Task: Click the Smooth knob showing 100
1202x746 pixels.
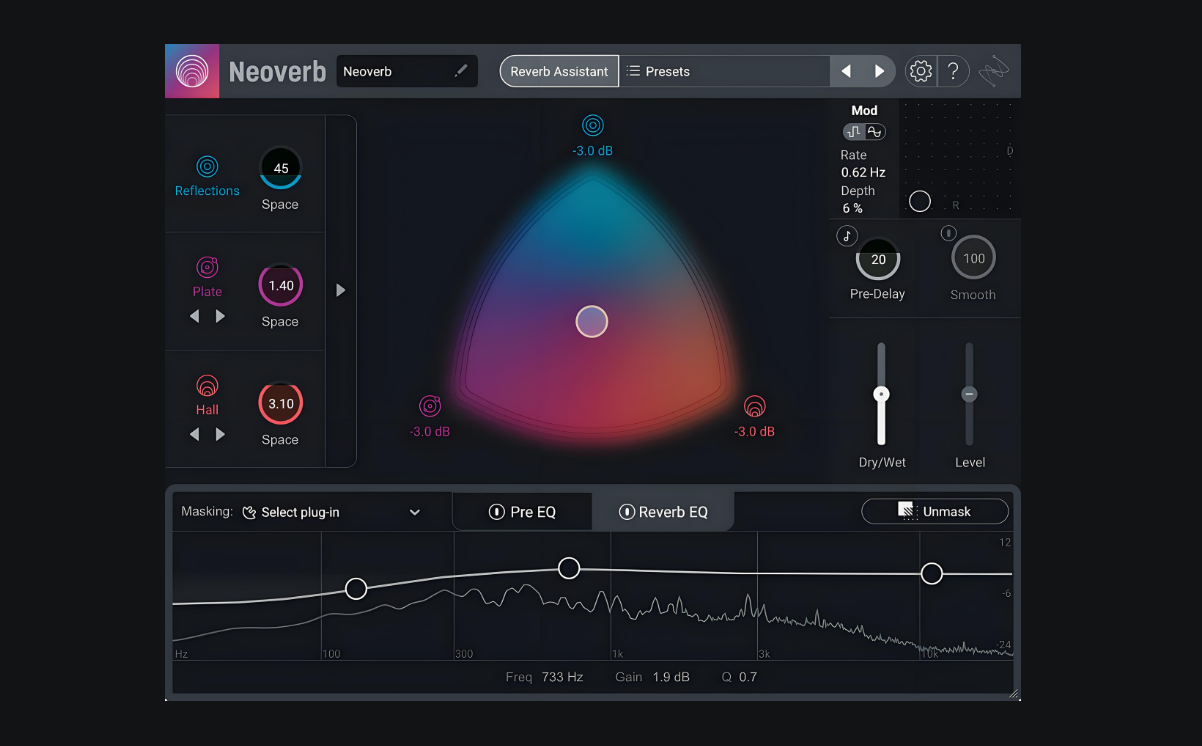Action: [973, 258]
